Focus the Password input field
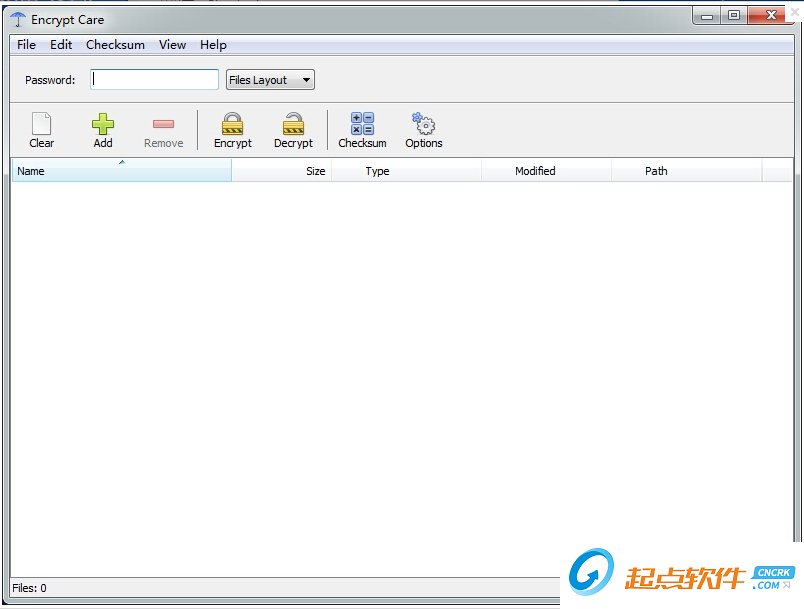 (154, 79)
